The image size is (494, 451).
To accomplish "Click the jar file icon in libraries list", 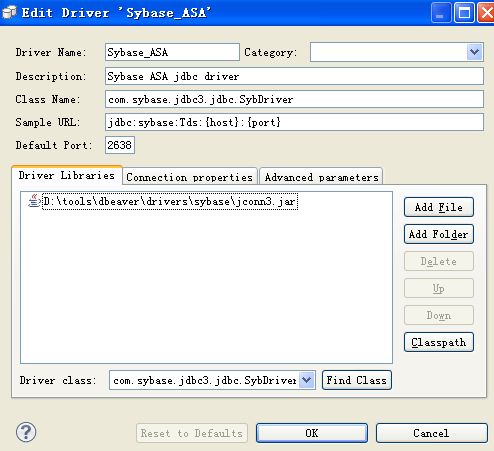I will coord(34,201).
